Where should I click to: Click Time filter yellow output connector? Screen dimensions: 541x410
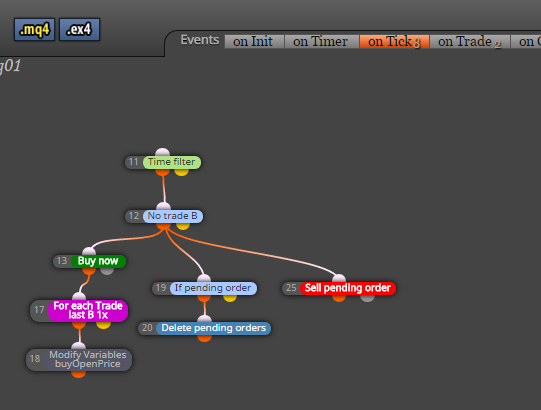tap(181, 172)
